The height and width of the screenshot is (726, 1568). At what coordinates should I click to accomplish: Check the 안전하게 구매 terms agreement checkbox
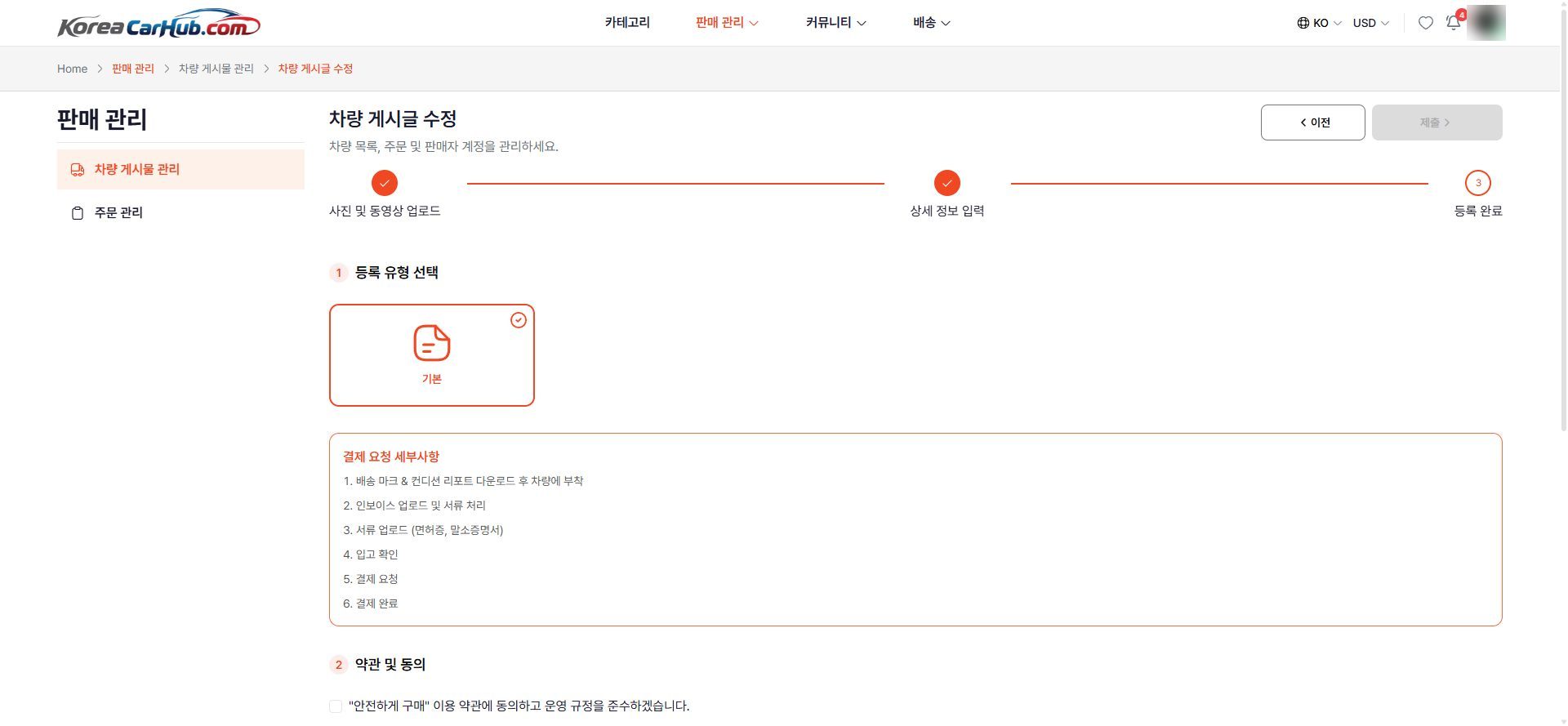point(336,706)
